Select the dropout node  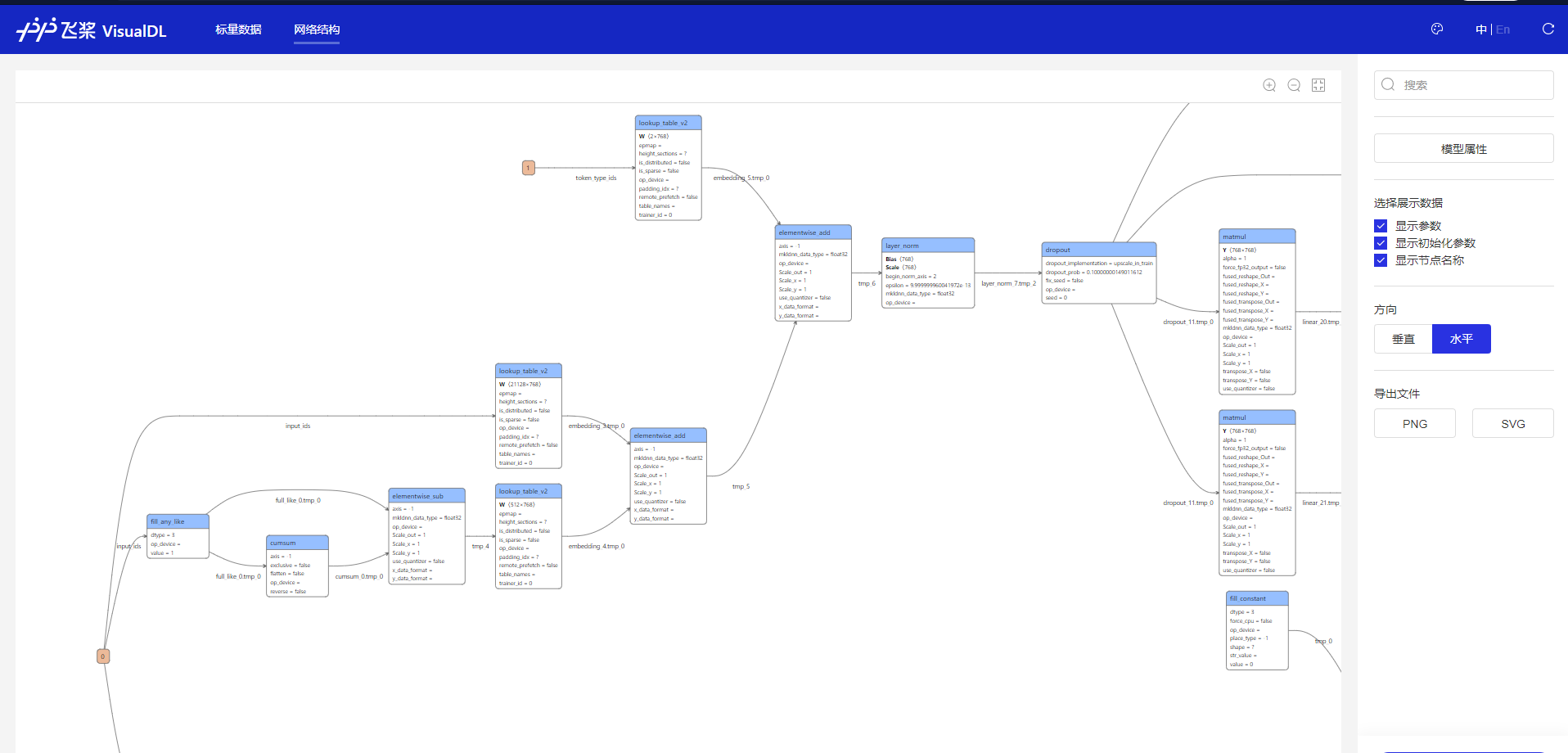[x=1099, y=273]
